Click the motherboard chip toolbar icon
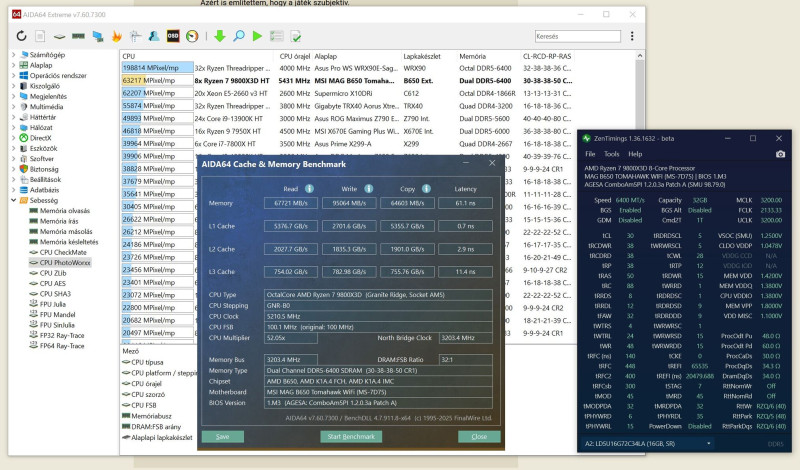Screen dimensions: 800x470 60,36
